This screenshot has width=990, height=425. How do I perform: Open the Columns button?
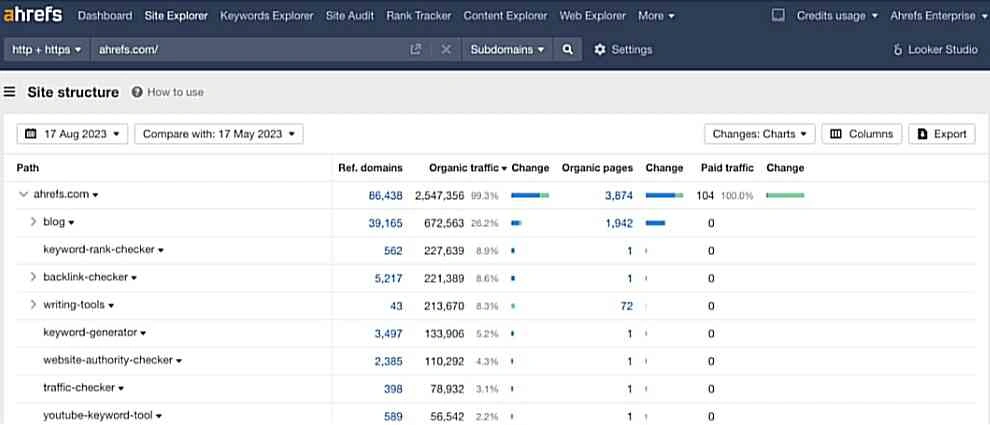[862, 134]
